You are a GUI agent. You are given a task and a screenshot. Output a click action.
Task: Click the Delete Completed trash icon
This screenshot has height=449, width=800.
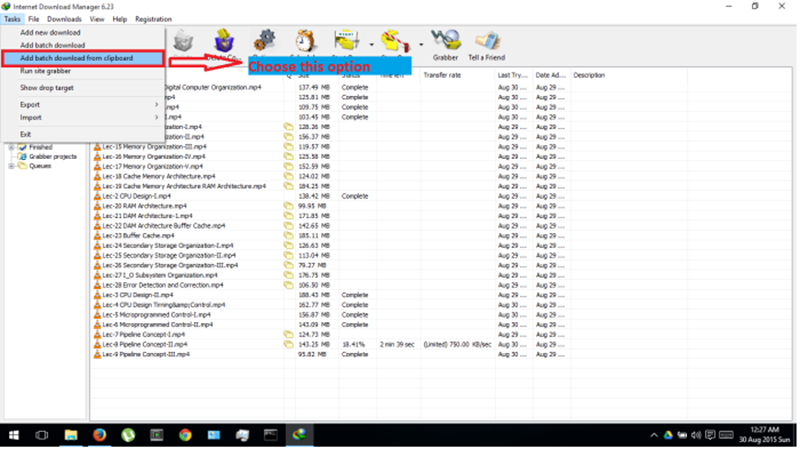coord(223,41)
